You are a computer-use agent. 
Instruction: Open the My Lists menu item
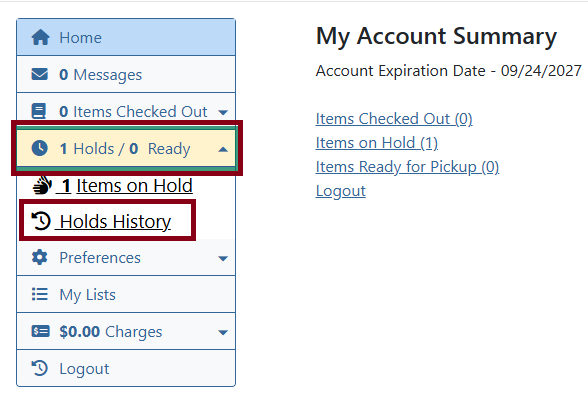tap(126, 294)
